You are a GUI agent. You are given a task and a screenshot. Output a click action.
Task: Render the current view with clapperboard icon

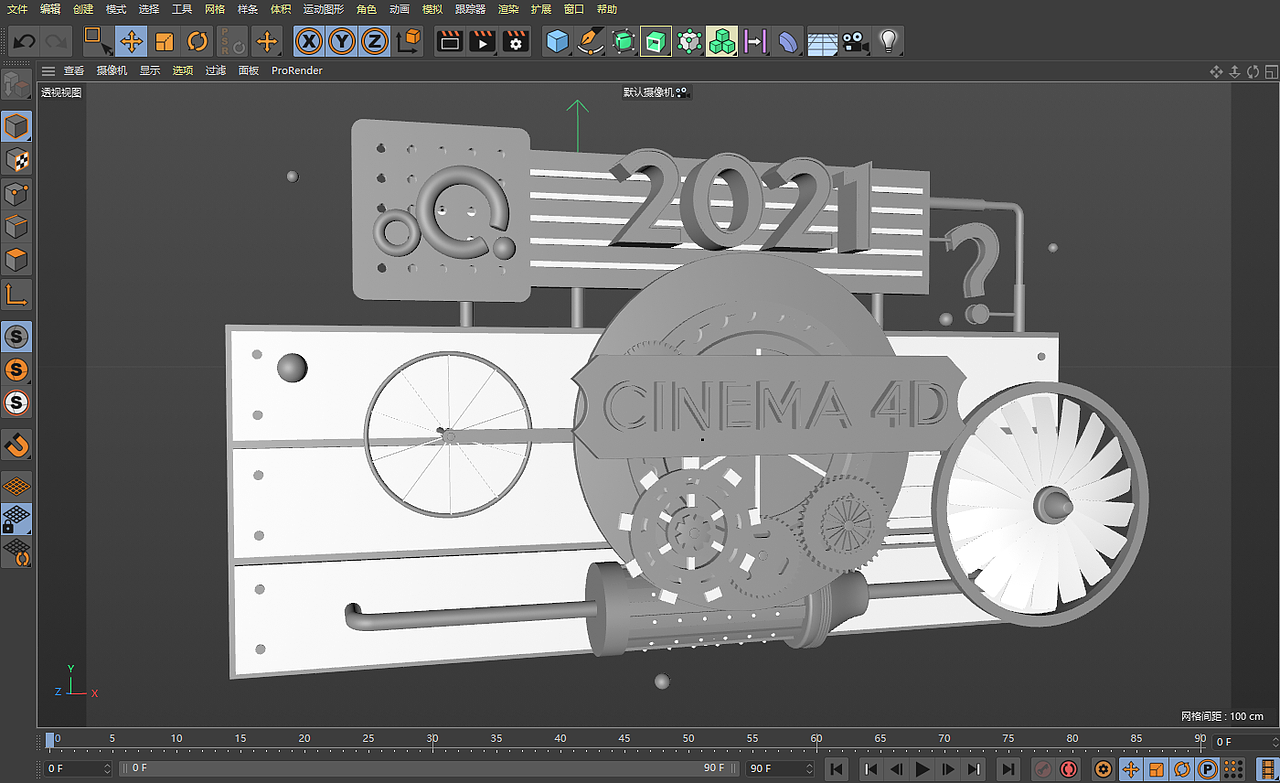(x=450, y=41)
